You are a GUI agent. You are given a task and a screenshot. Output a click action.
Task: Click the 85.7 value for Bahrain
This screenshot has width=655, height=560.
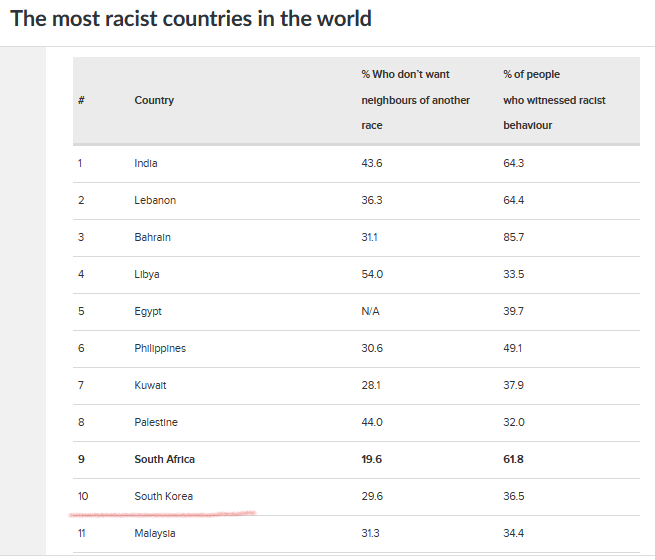513,237
